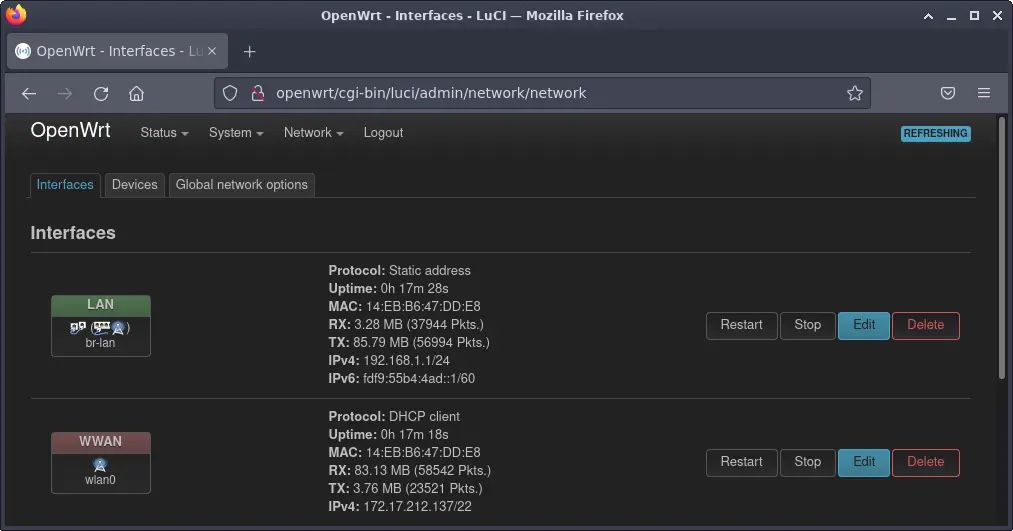Screen dimensions: 1013x531
Task: Open the Pocket save icon
Action: pos(948,93)
